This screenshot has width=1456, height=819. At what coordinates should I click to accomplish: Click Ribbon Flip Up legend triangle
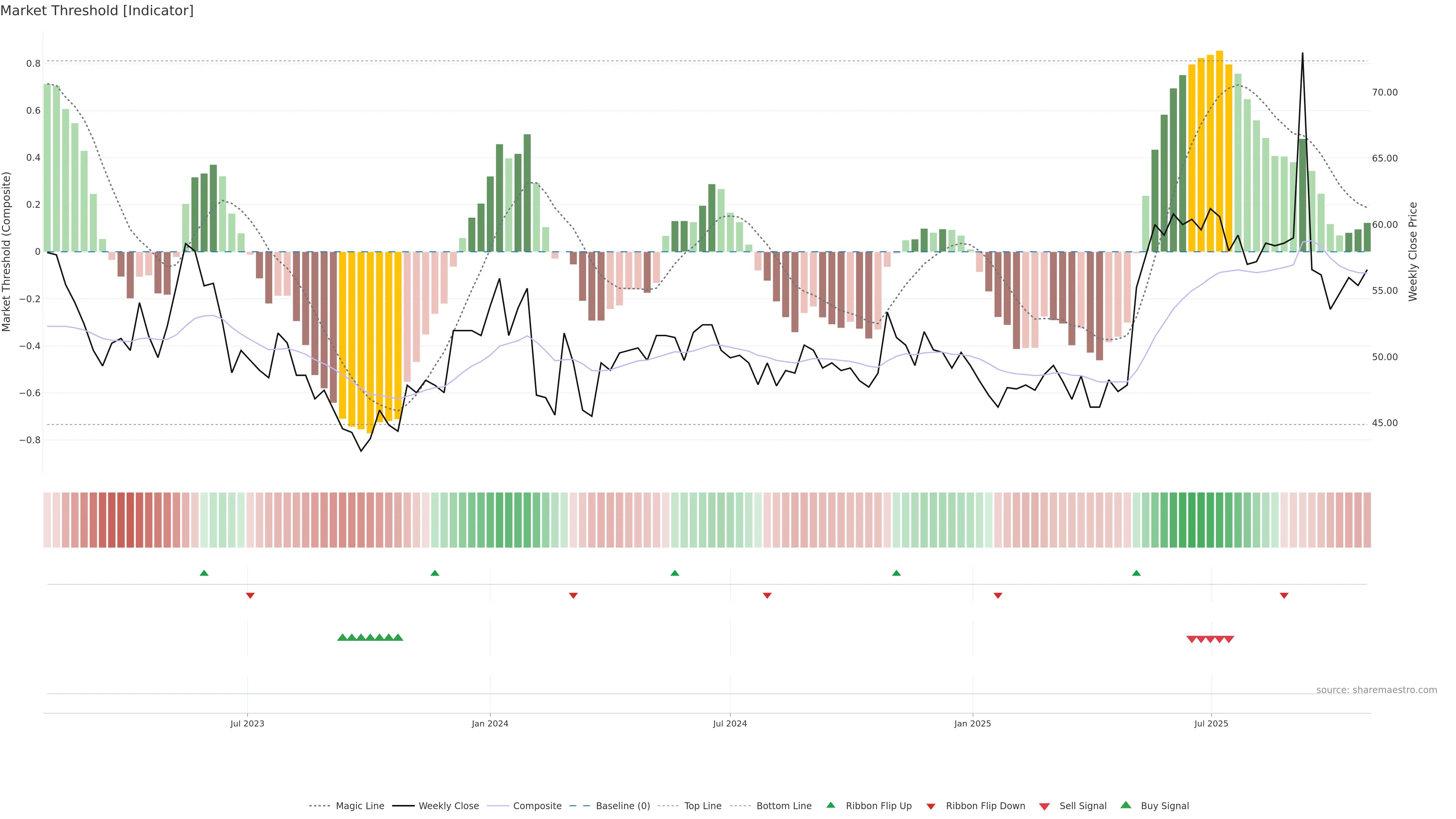coord(831,805)
